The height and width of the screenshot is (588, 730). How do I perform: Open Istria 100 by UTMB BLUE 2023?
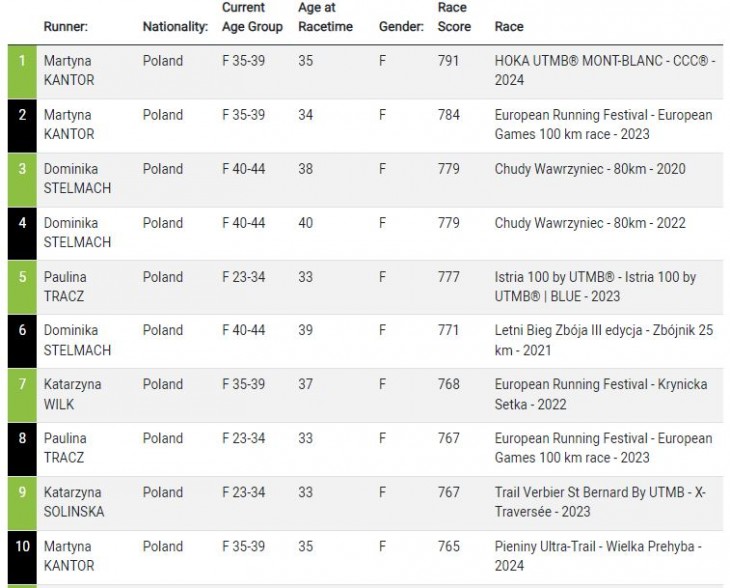point(595,286)
